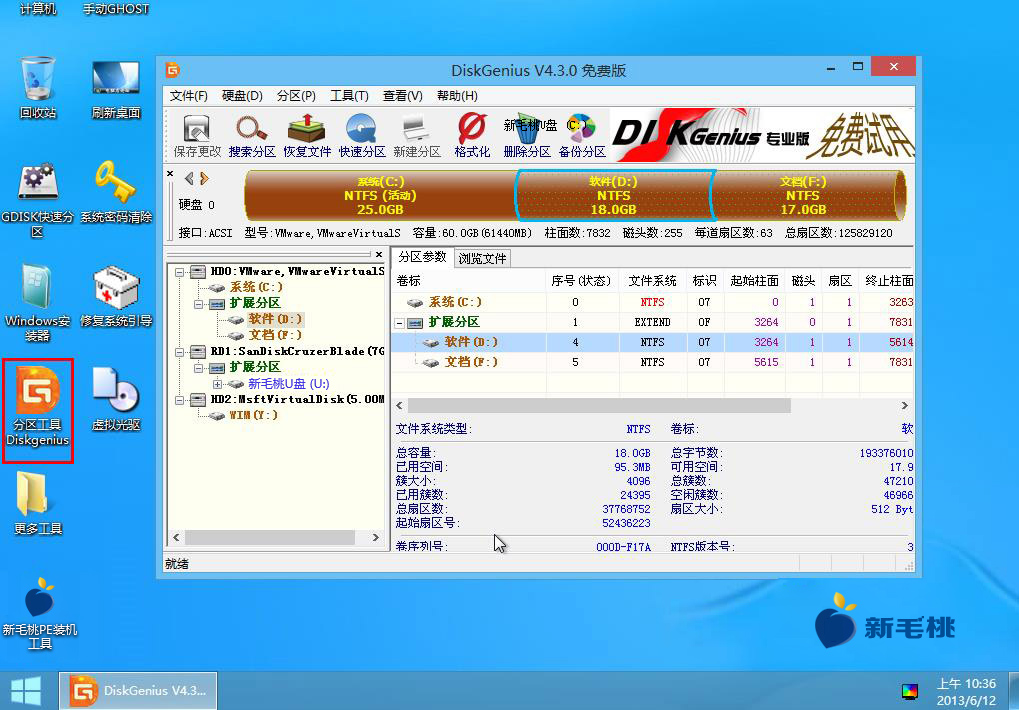Click partition table horizontal scrollbar thumb

[x=599, y=406]
